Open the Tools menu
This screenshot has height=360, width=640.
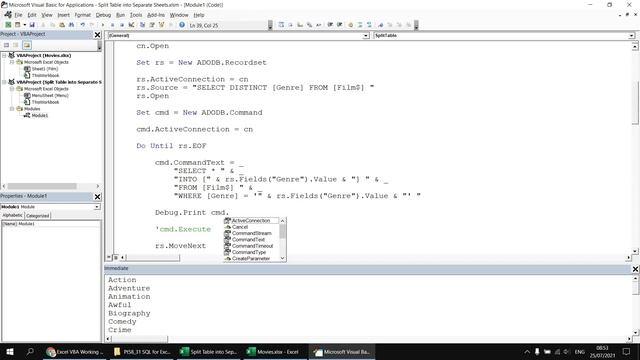tap(136, 15)
